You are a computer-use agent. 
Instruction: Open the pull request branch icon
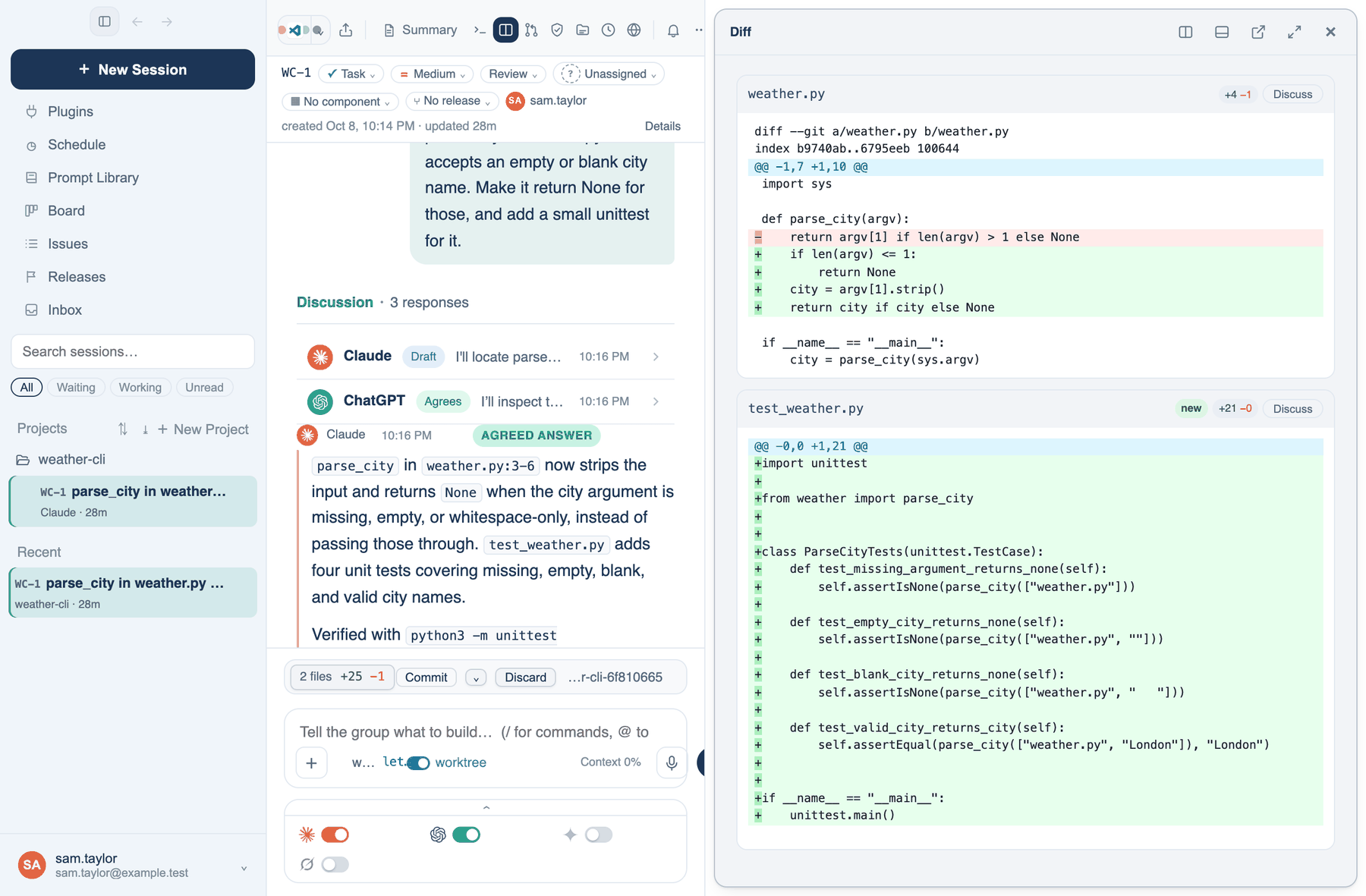(x=531, y=30)
